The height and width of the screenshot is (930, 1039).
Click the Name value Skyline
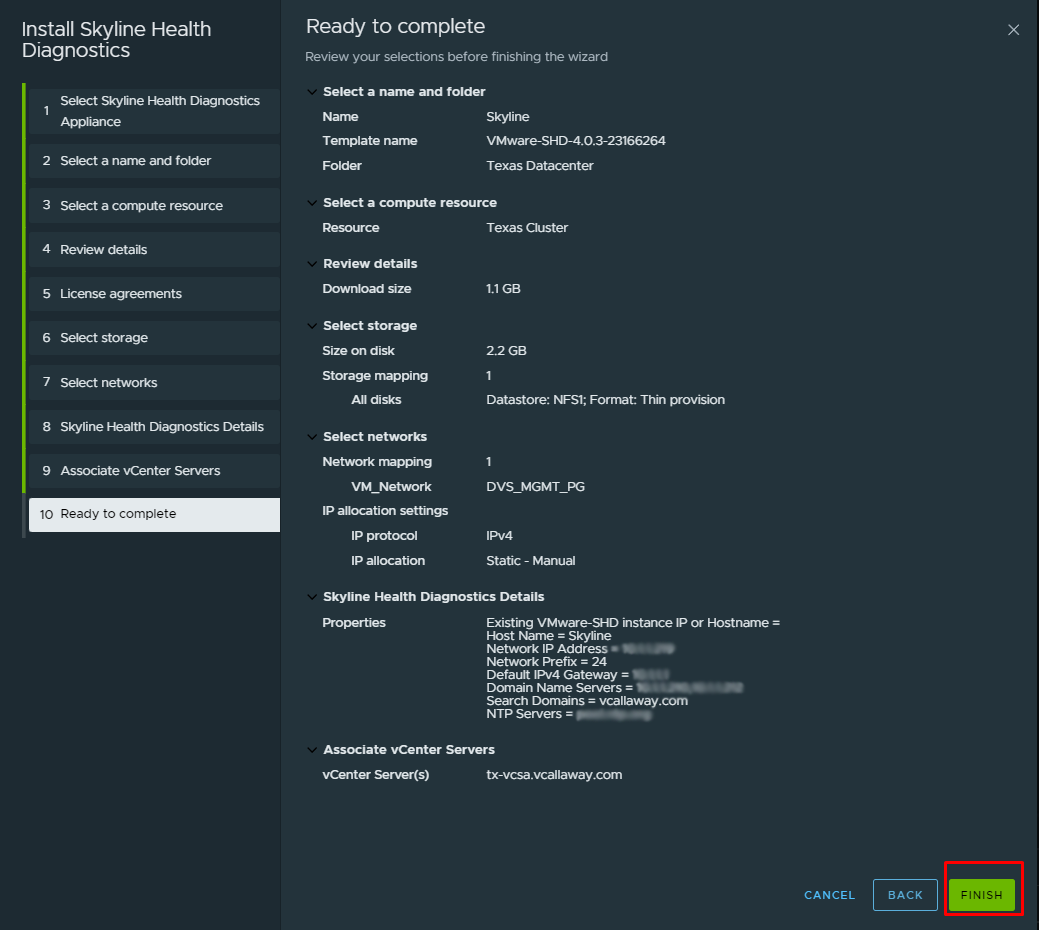(508, 117)
